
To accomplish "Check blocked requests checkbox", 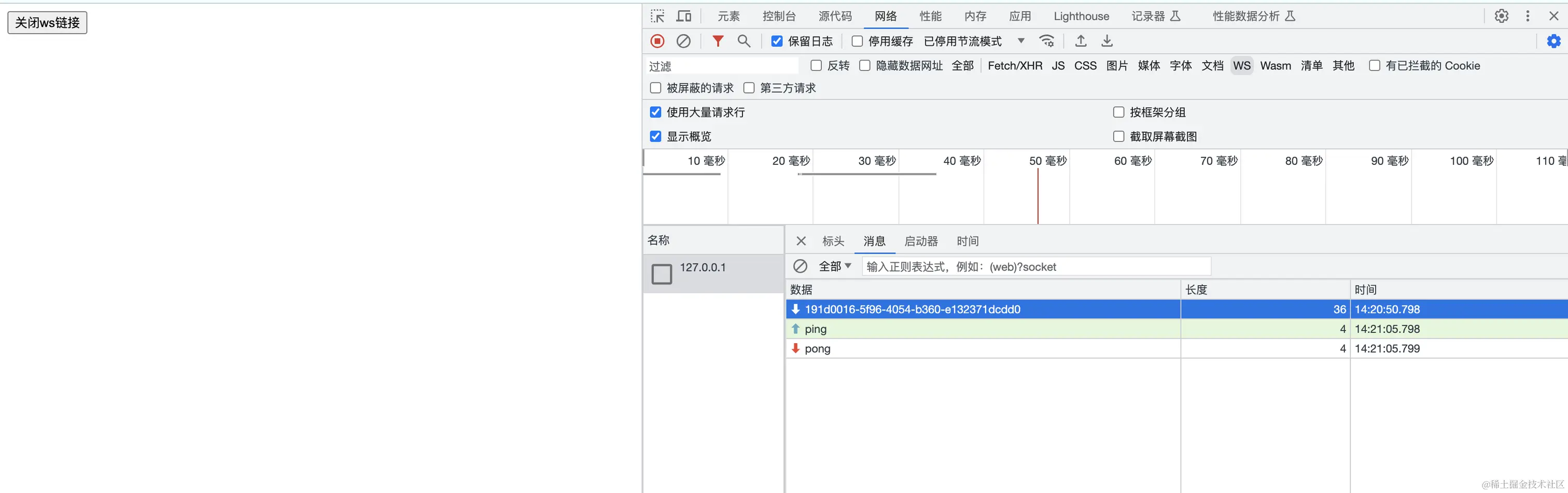I will [x=655, y=88].
